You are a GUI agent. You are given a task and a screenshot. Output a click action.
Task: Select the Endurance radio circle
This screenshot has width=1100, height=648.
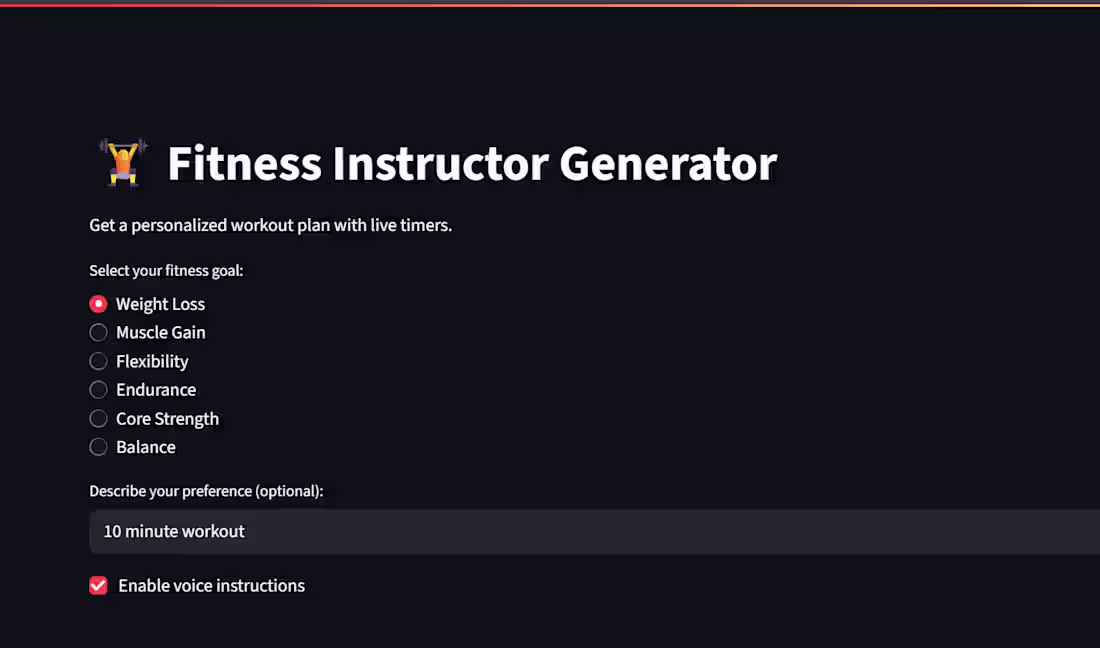[x=98, y=389]
